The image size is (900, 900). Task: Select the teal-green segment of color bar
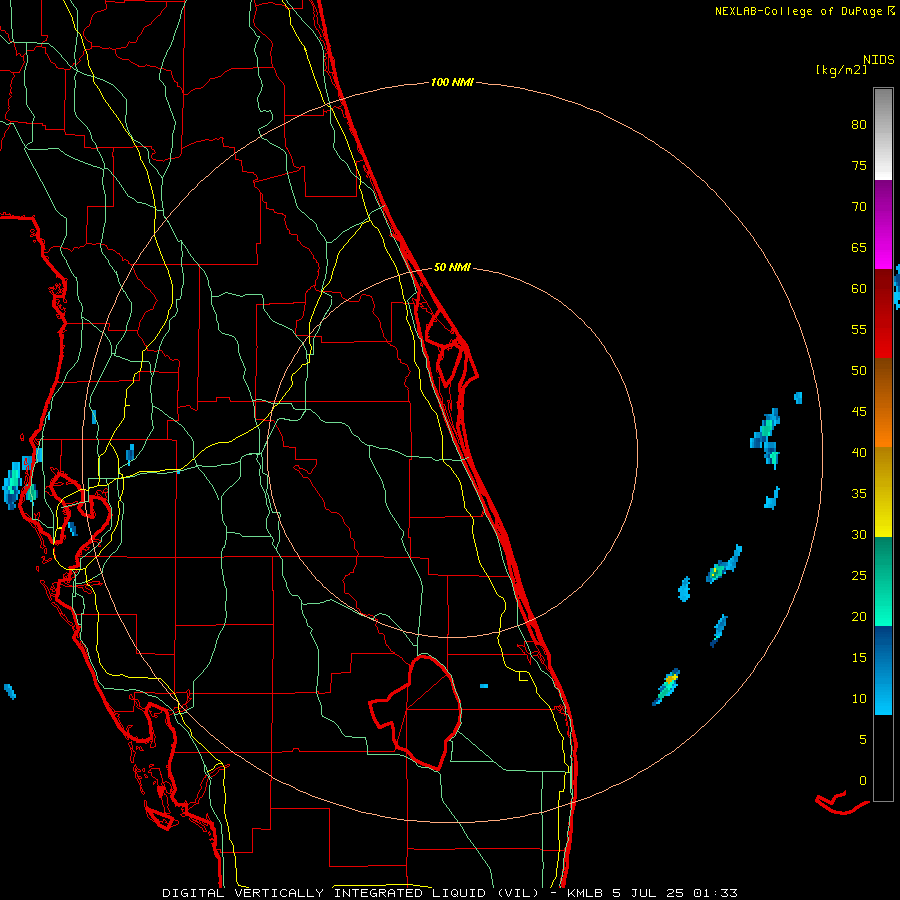(x=883, y=581)
